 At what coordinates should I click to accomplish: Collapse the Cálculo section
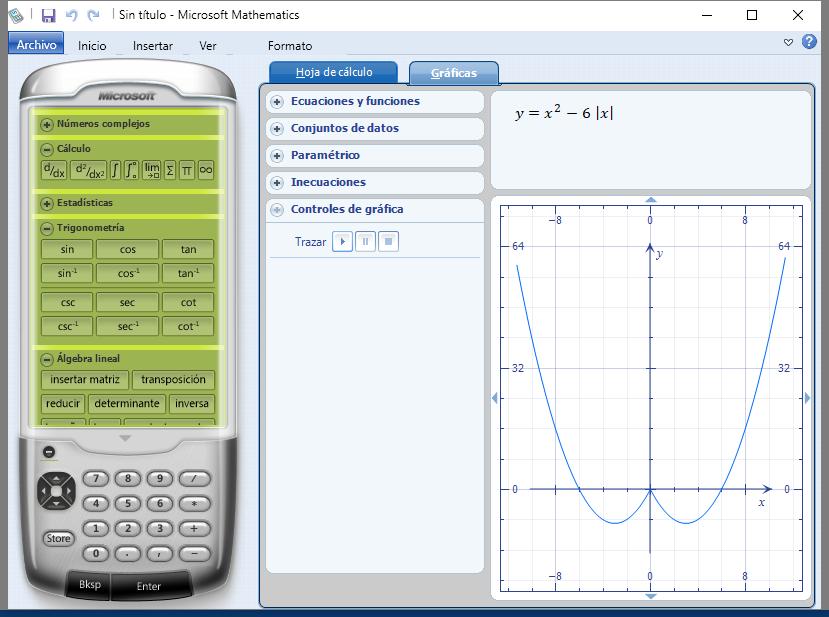(47, 150)
